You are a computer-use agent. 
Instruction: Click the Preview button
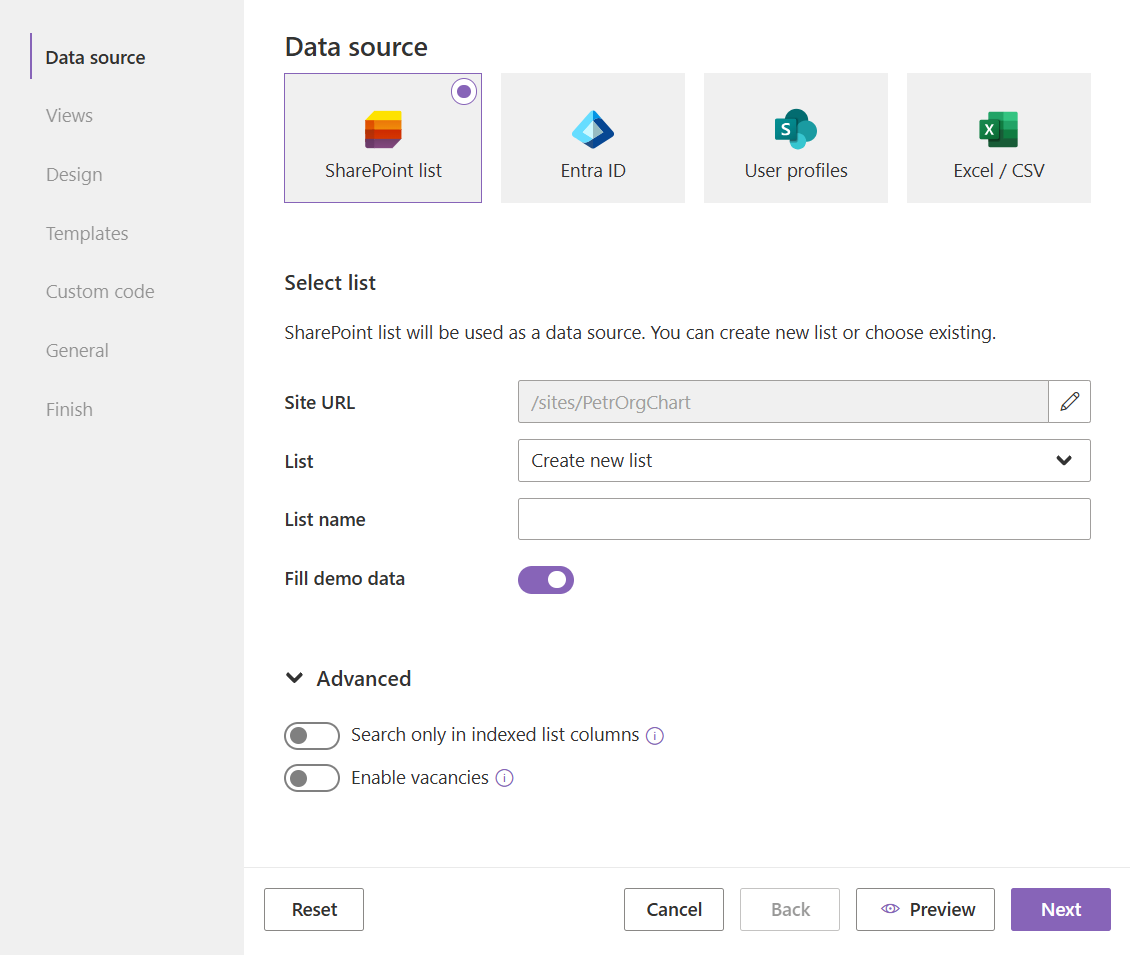(925, 910)
